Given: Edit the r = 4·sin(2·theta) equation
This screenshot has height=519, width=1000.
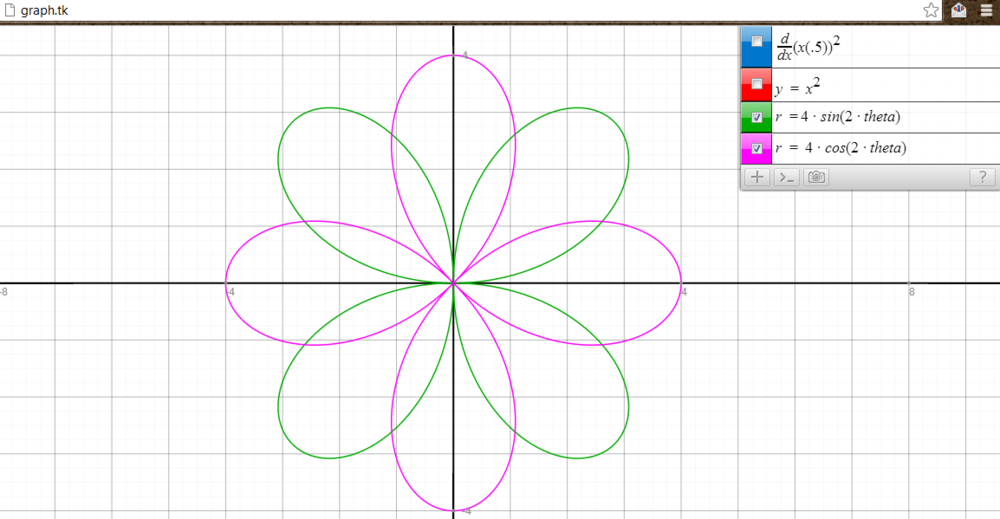Looking at the screenshot, I should pos(880,117).
